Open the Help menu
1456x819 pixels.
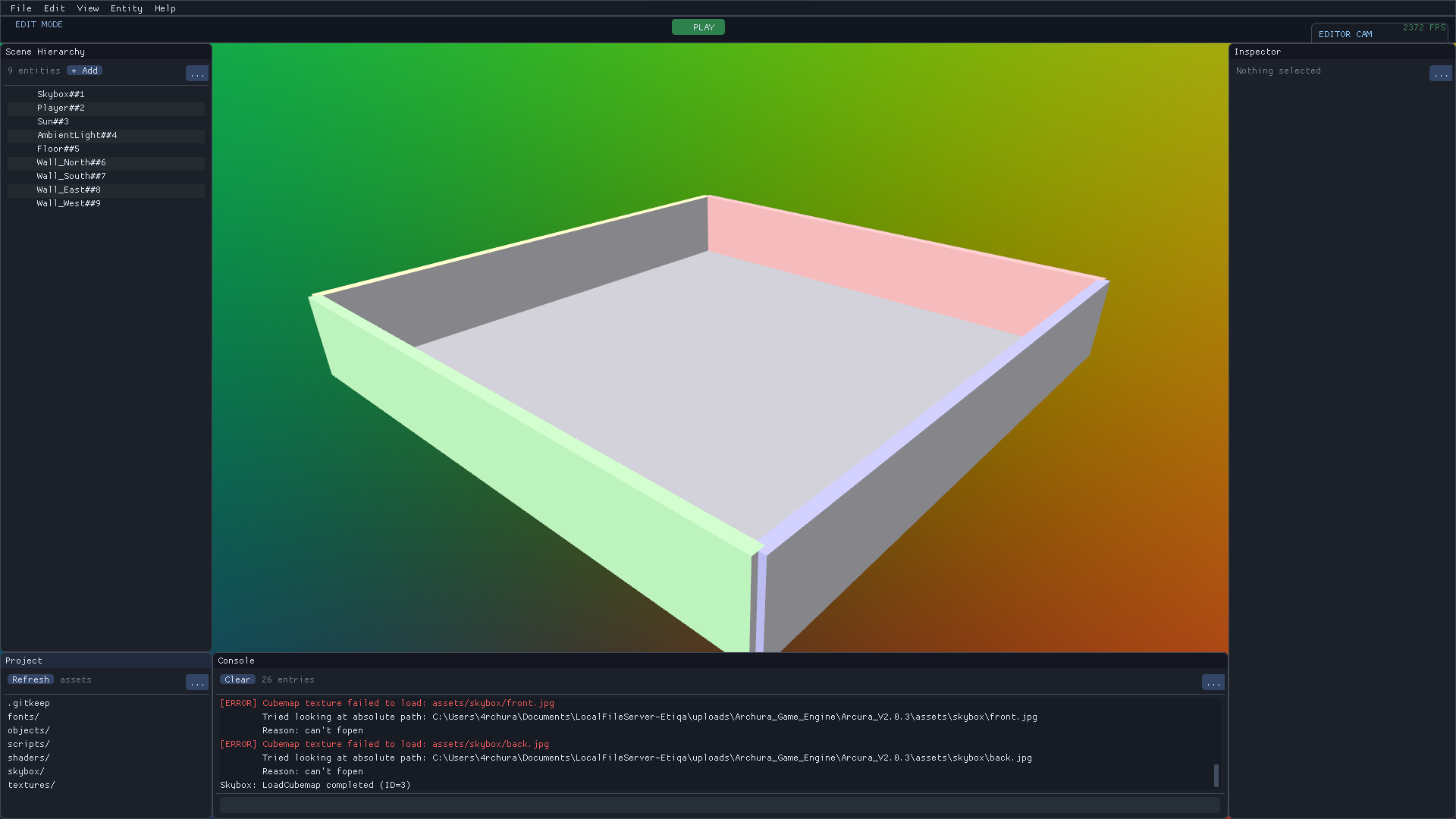(x=165, y=8)
